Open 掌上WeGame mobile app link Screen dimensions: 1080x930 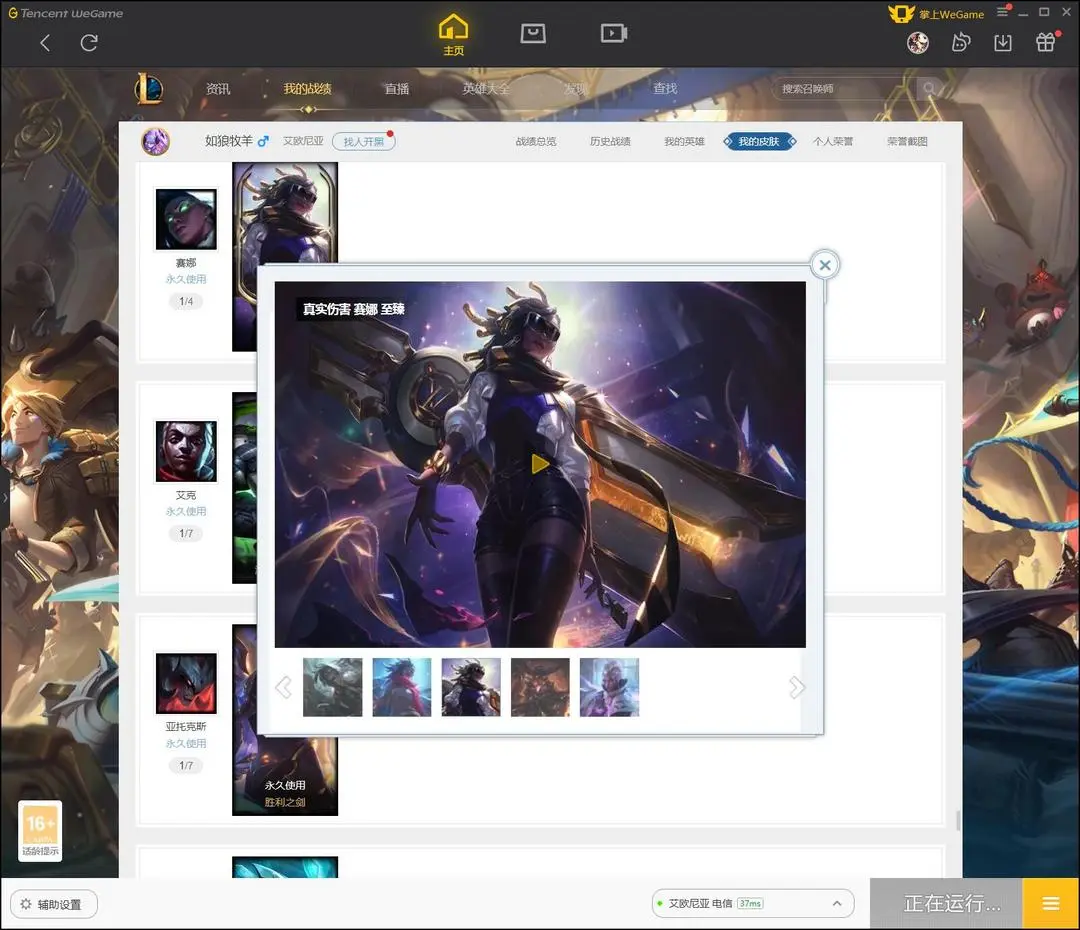pos(936,14)
